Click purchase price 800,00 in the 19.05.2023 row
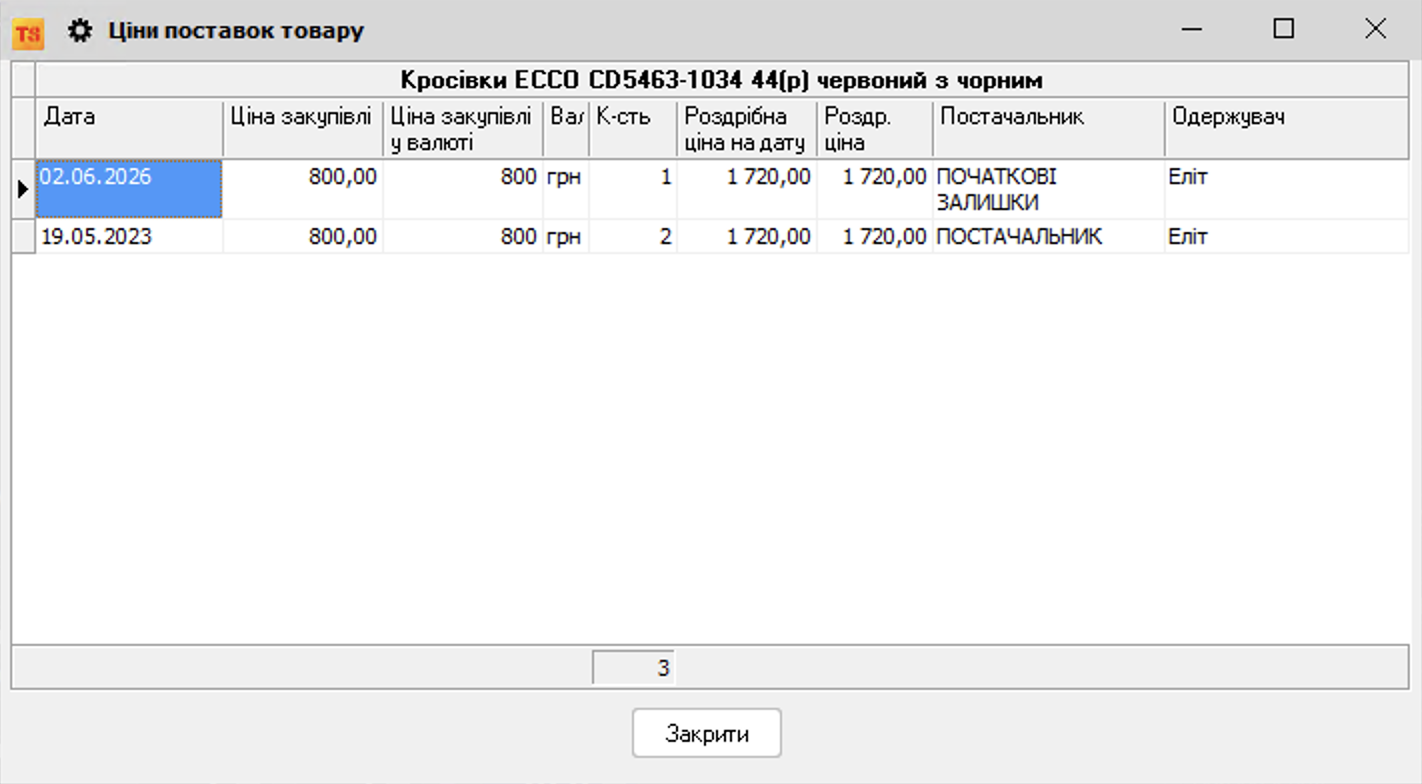Viewport: 1422px width, 784px height. coord(302,237)
